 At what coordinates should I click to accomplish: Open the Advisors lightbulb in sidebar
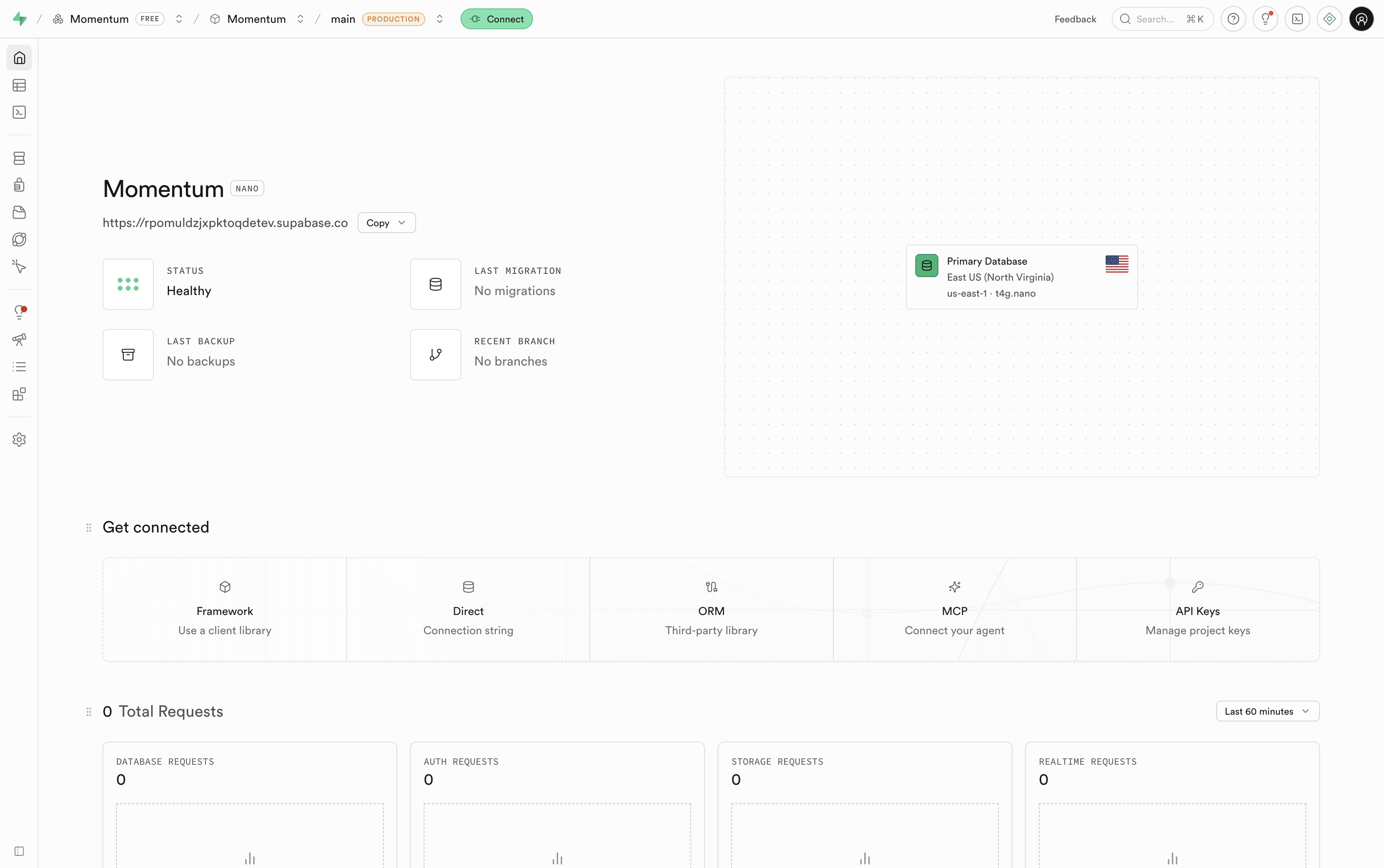20,312
